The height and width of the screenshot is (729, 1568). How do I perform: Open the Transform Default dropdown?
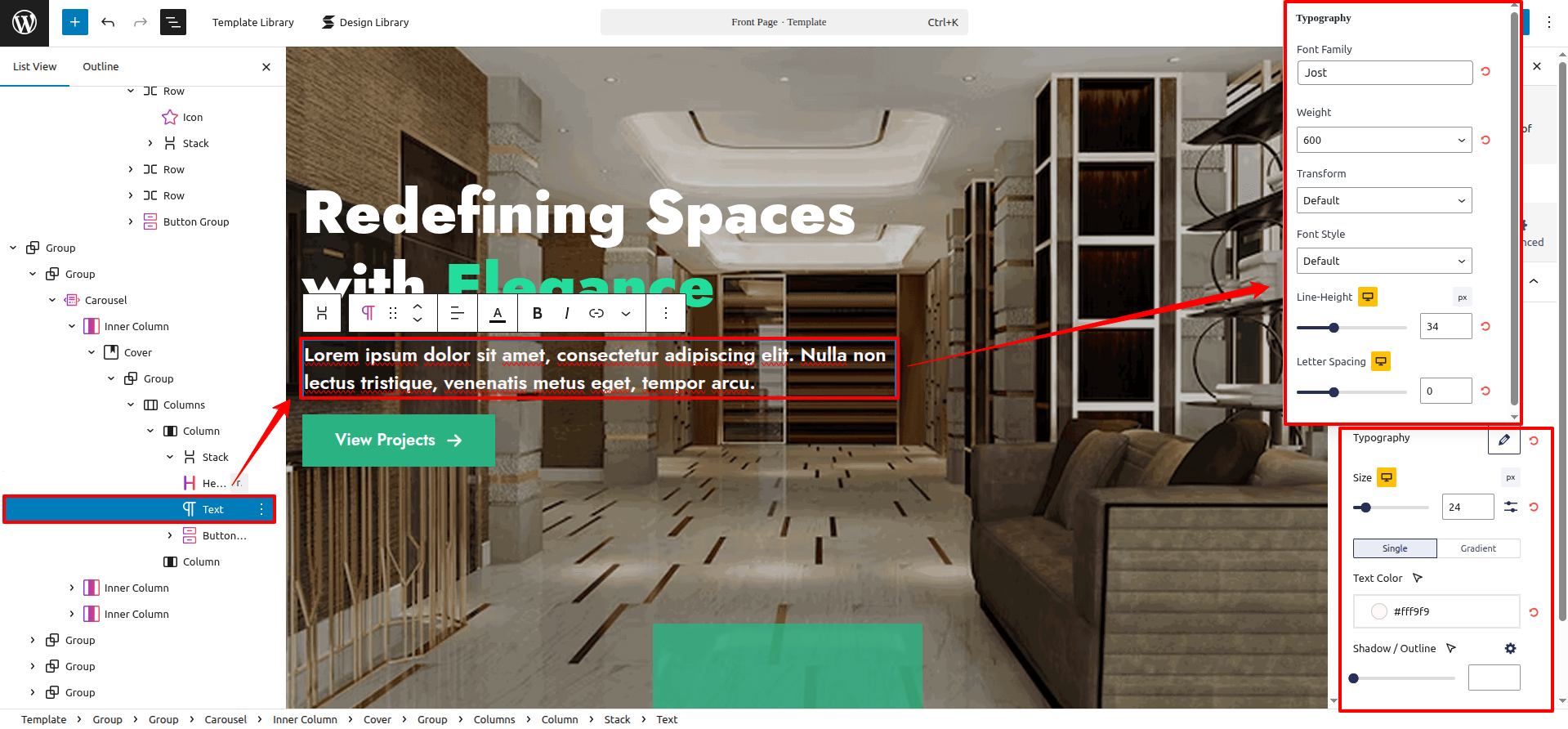(x=1384, y=200)
